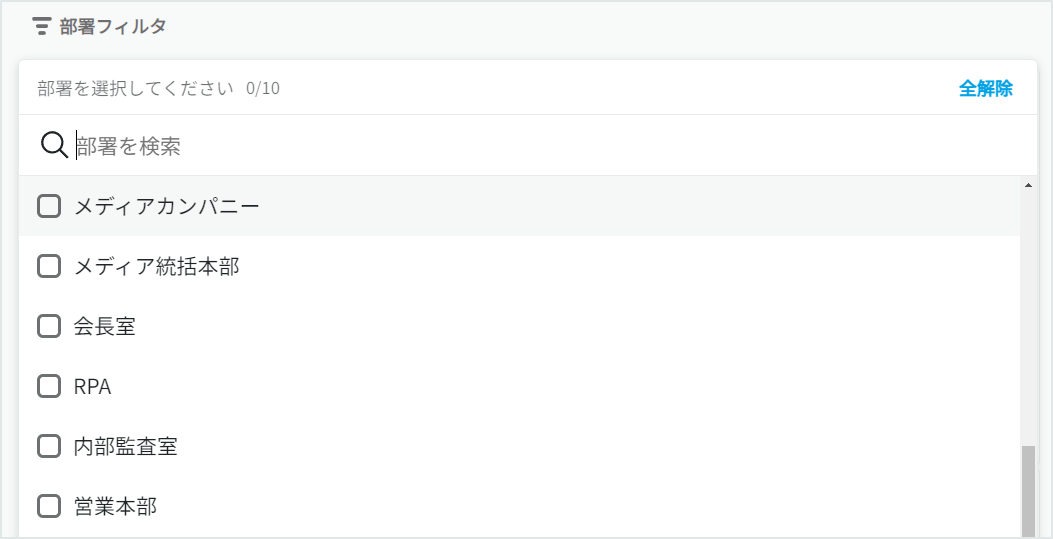Image resolution: width=1053 pixels, height=539 pixels.
Task: Select the 営業本部 checkbox
Action: coord(48,505)
